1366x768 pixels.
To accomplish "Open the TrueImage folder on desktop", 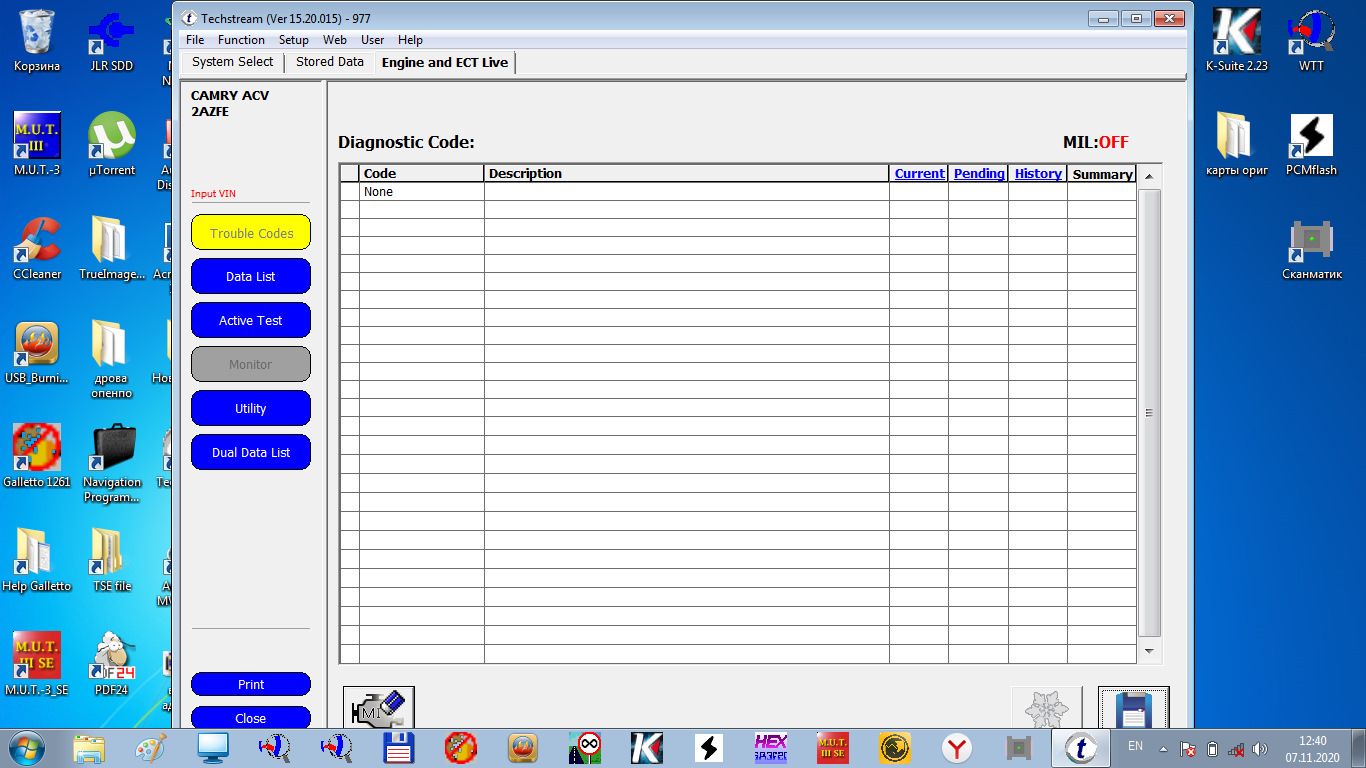I will click(111, 248).
